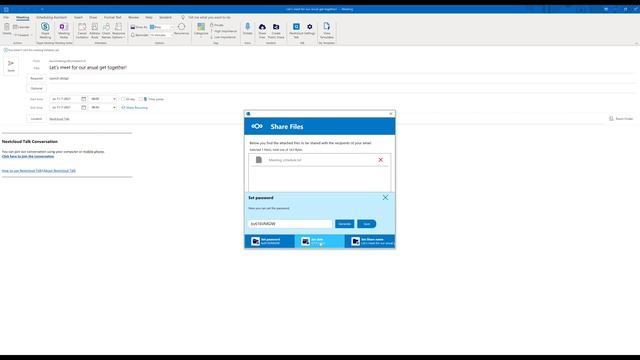The height and width of the screenshot is (360, 640).
Task: Click the Set password bottom tile
Action: click(269, 241)
